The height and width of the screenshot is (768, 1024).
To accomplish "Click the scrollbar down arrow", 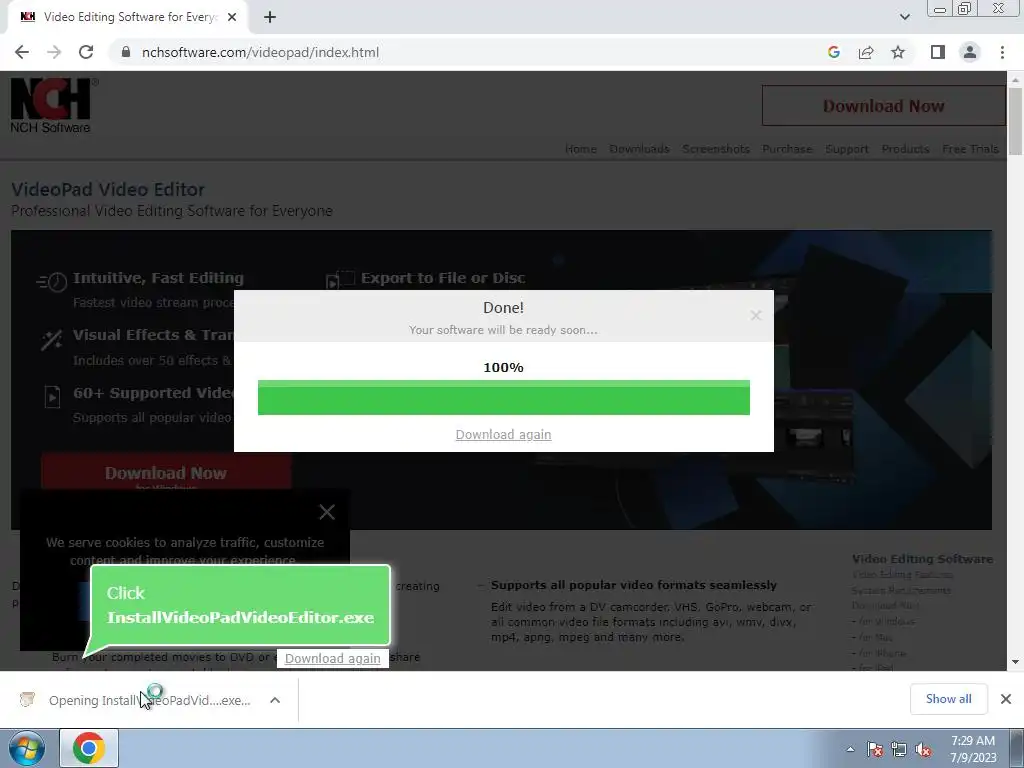I will point(1015,662).
